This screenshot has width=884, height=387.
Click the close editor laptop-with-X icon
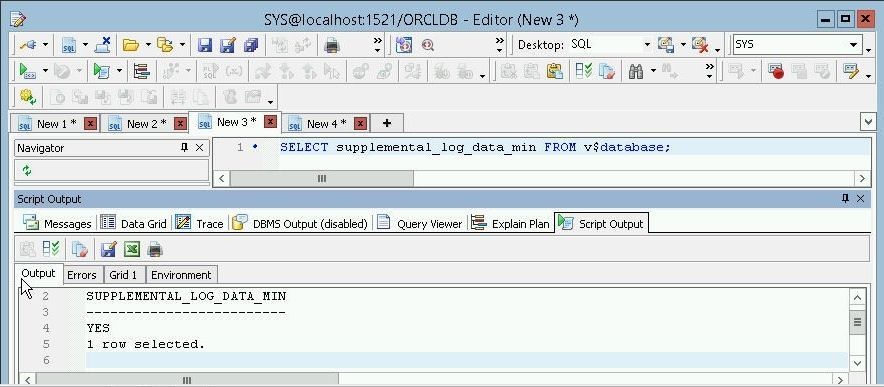103,45
